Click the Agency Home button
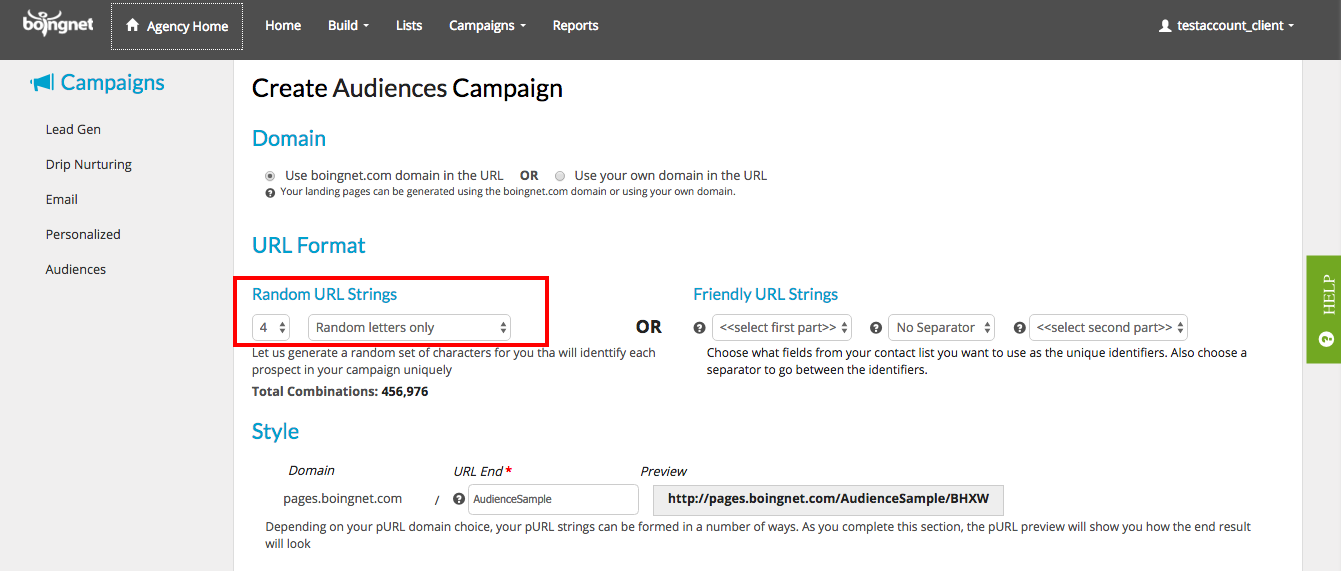The image size is (1341, 571). pyautogui.click(x=177, y=26)
